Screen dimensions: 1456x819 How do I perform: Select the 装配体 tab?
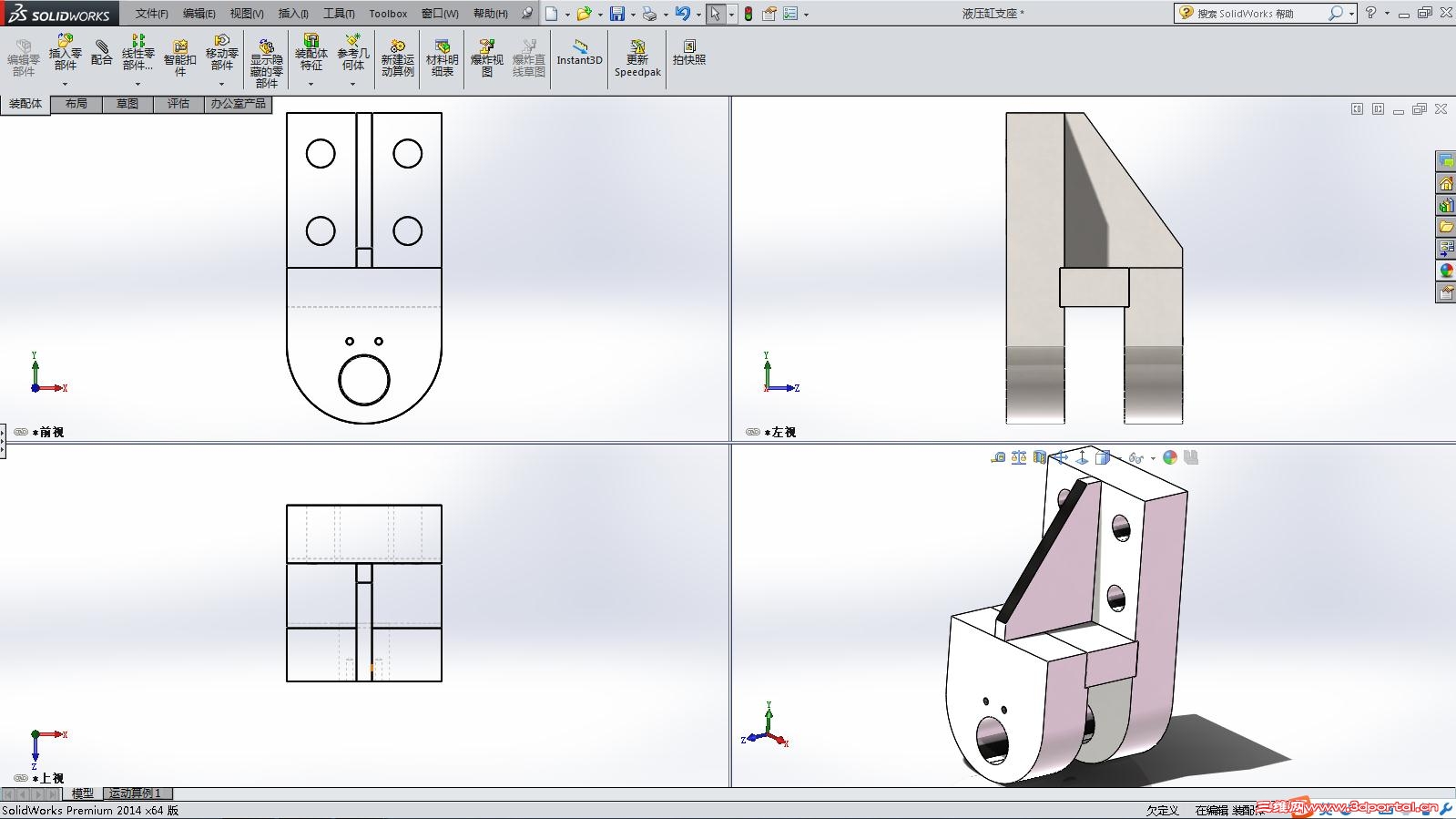[x=25, y=104]
